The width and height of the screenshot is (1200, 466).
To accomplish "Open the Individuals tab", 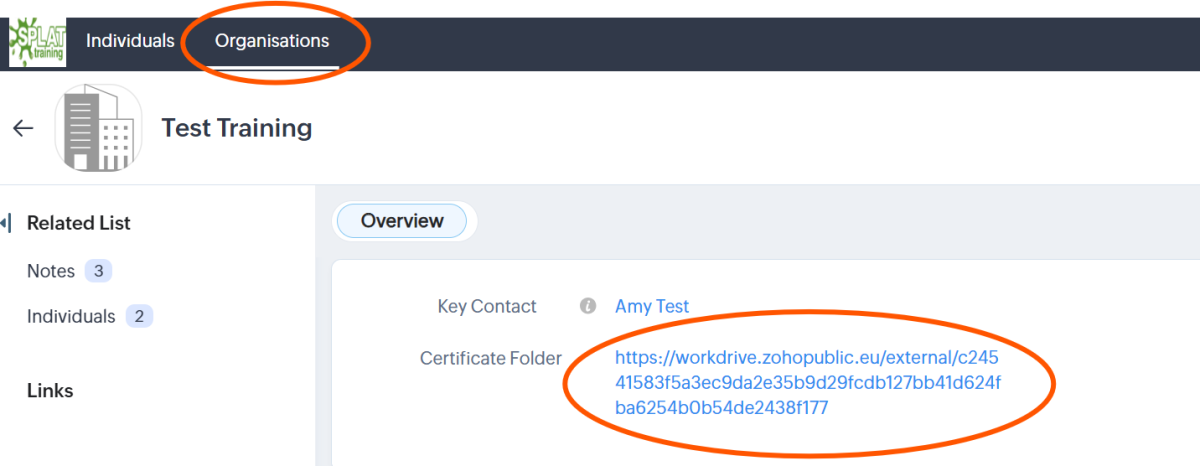I will (130, 41).
